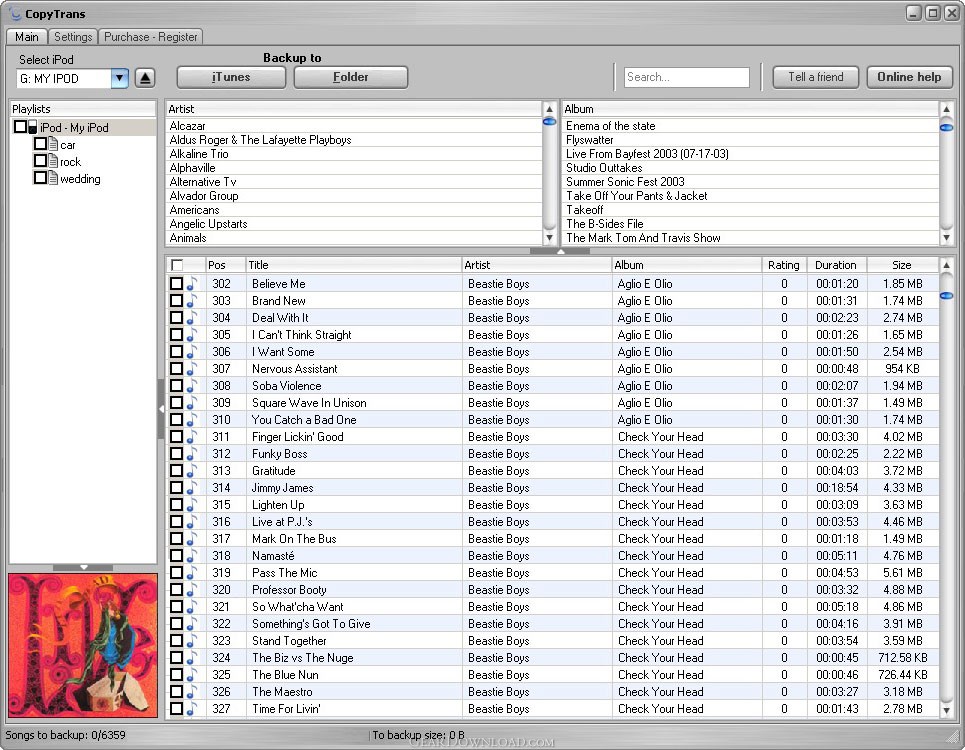The height and width of the screenshot is (750, 965).
Task: Click the music note icon for Stand Together
Action: [192, 640]
